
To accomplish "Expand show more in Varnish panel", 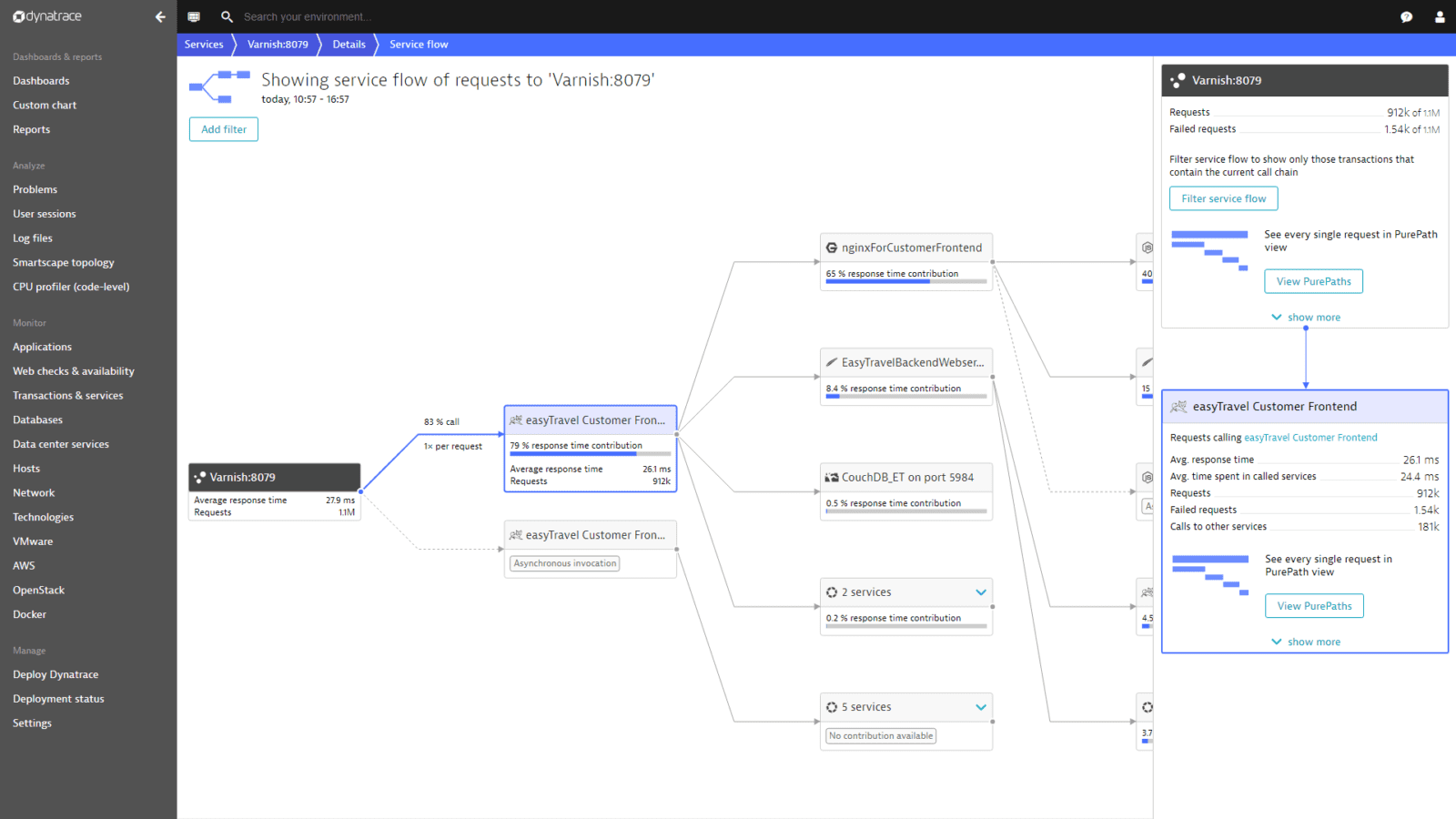I will pos(1306,318).
